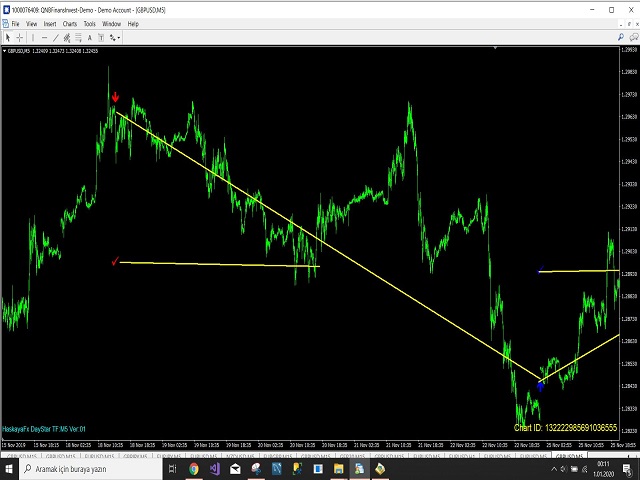Pick the vertical line drawing tool

pos(33,38)
